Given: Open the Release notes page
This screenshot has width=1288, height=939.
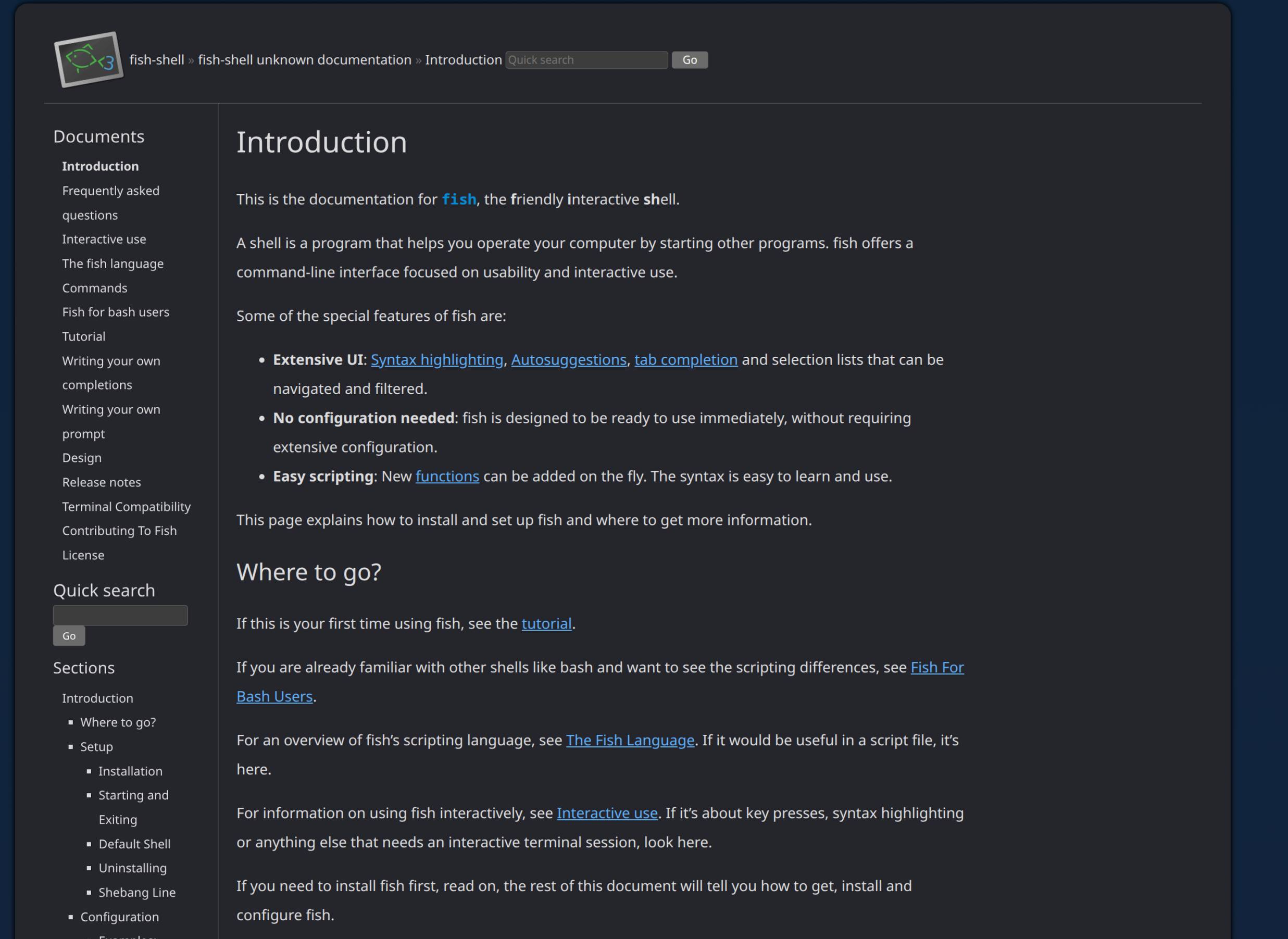Looking at the screenshot, I should pyautogui.click(x=101, y=482).
